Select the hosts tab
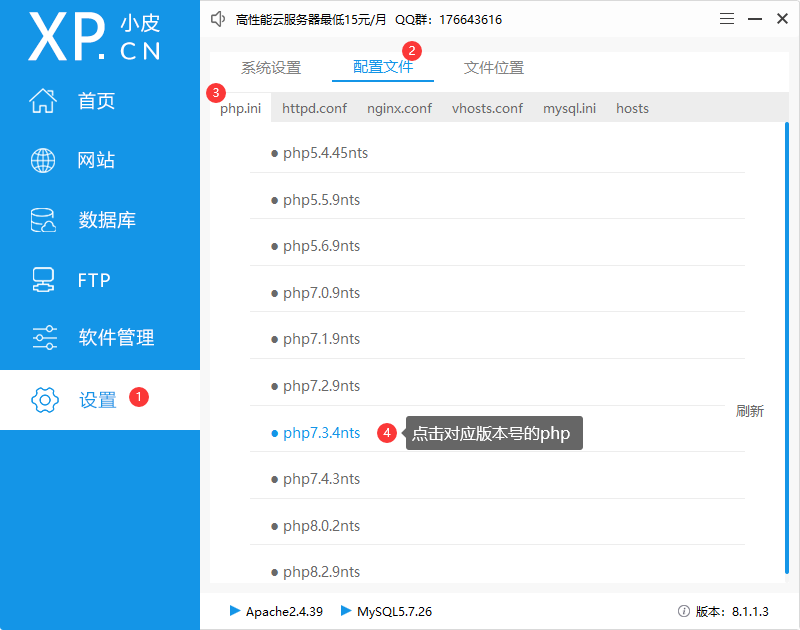 pos(632,108)
